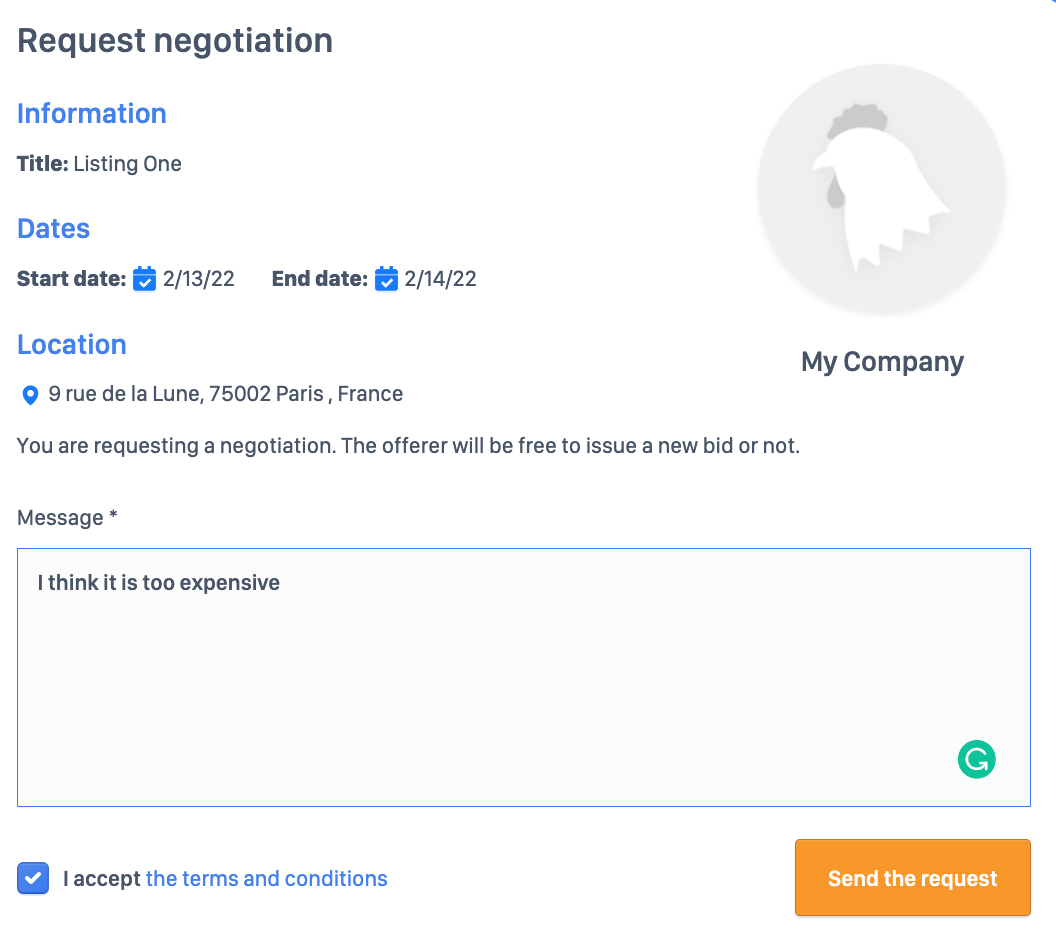The height and width of the screenshot is (932, 1056).
Task: Click the negotiation notice sentence
Action: click(x=408, y=446)
